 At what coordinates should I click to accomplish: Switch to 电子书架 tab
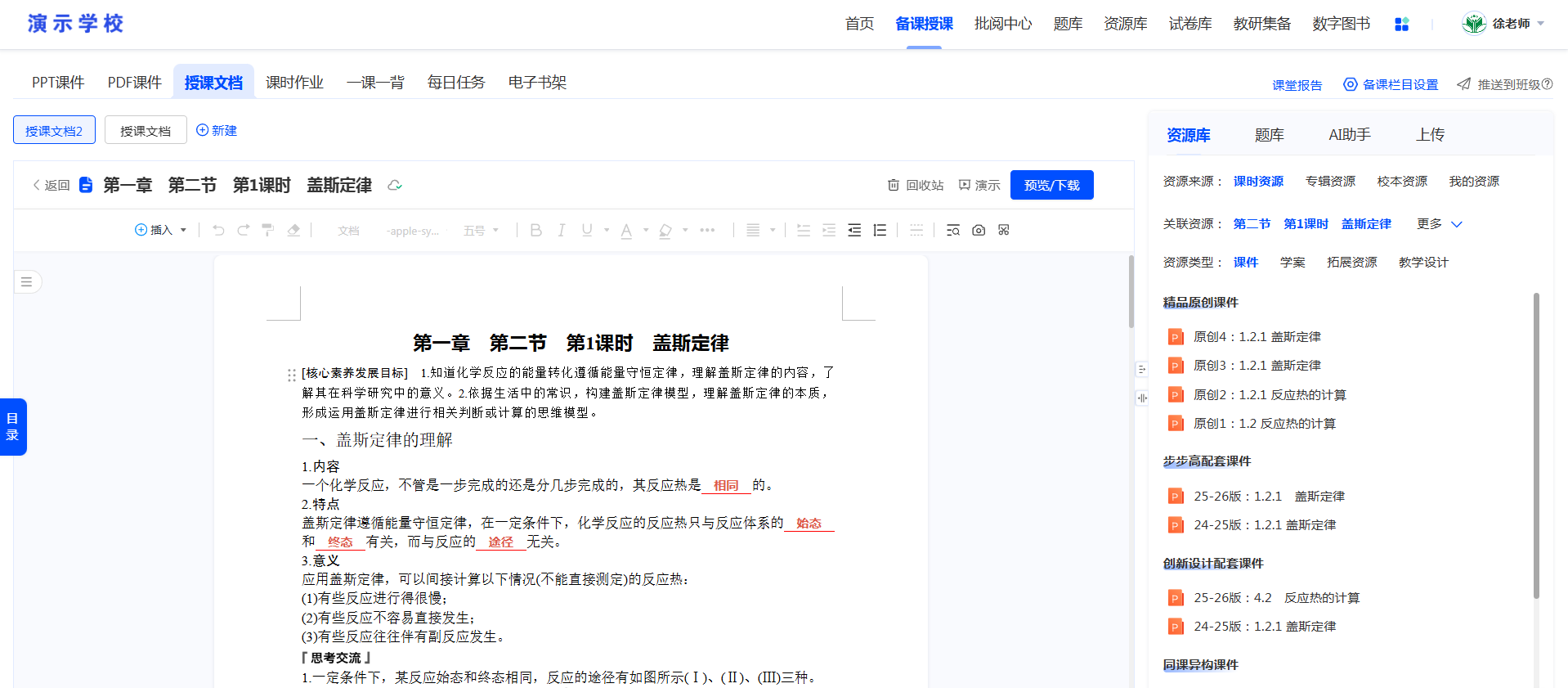pyautogui.click(x=537, y=83)
